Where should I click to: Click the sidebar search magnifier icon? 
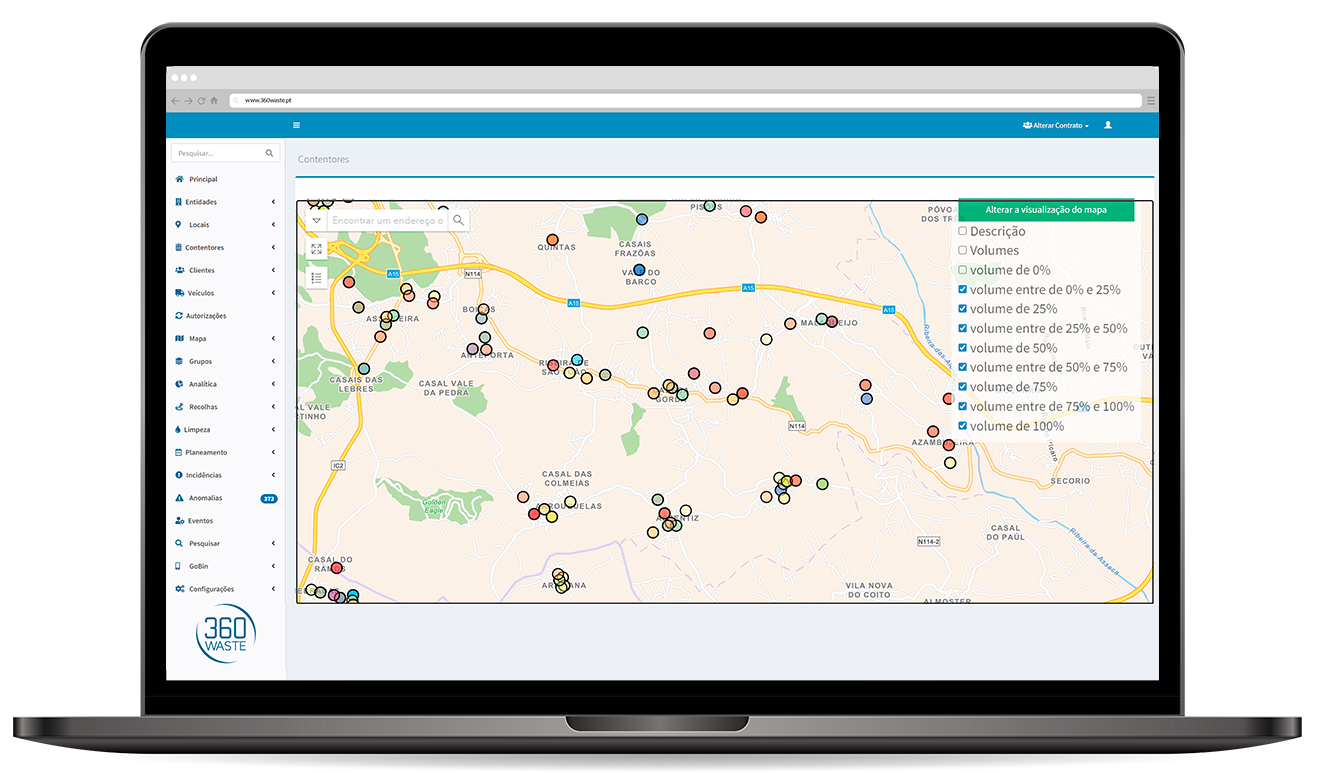269,154
